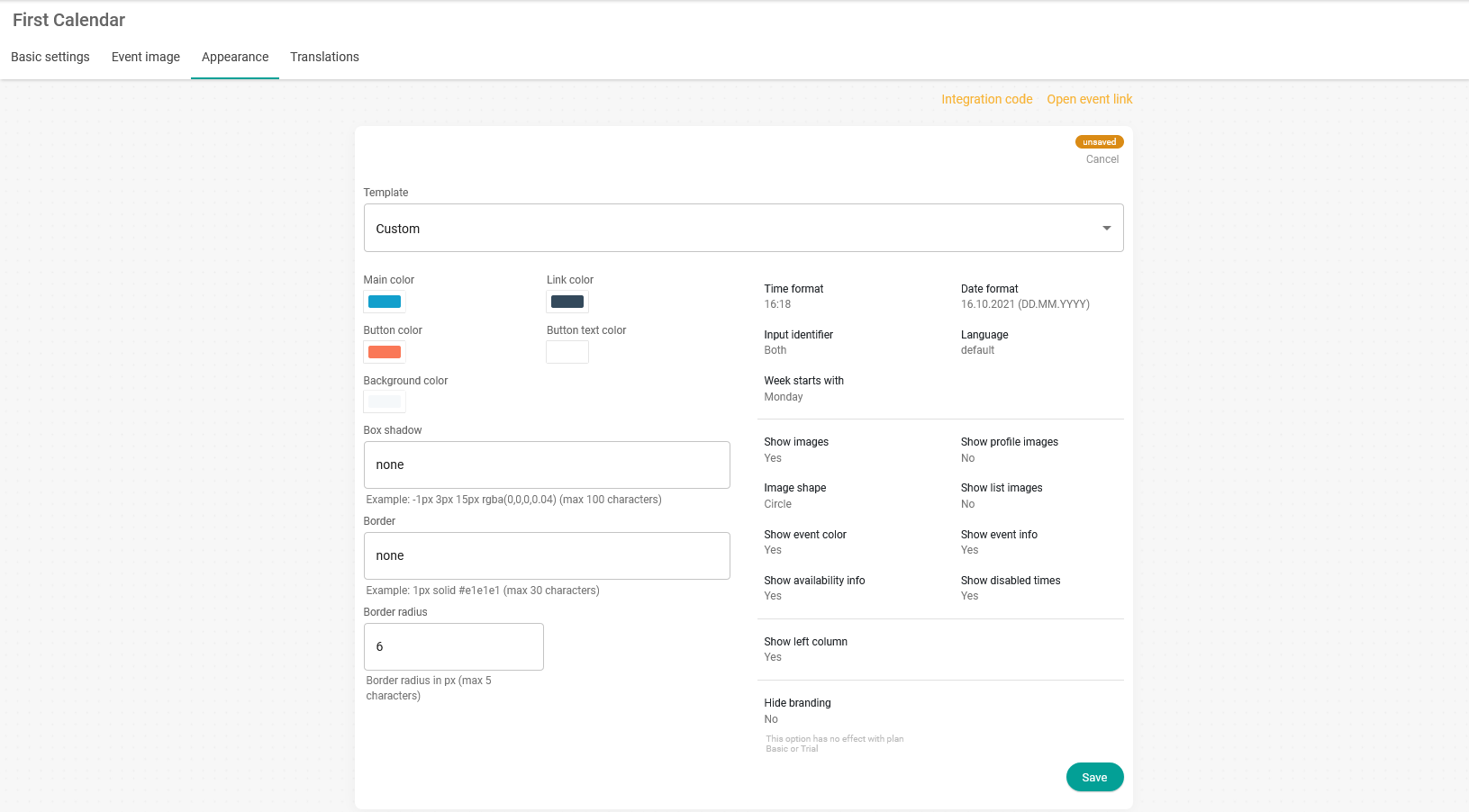
Task: Change the Time format value 16:18
Action: 777,304
